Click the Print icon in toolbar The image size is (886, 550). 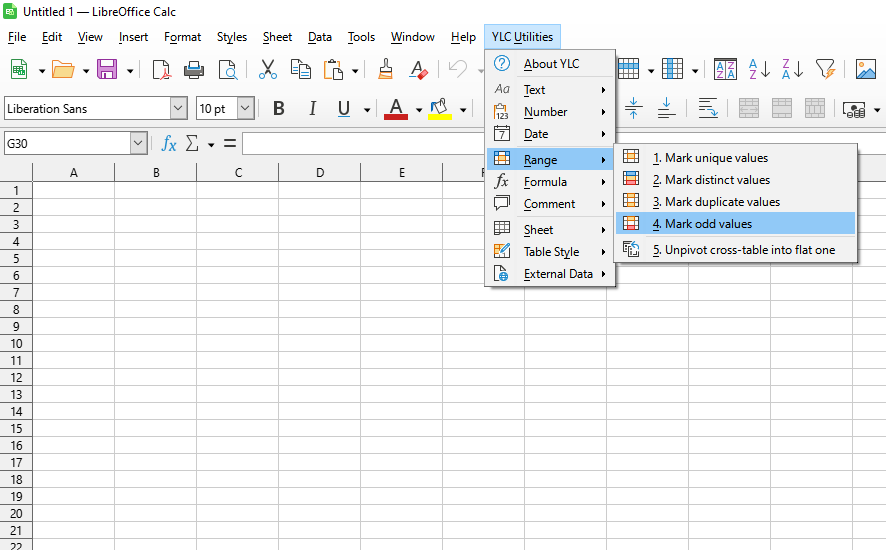click(x=194, y=69)
